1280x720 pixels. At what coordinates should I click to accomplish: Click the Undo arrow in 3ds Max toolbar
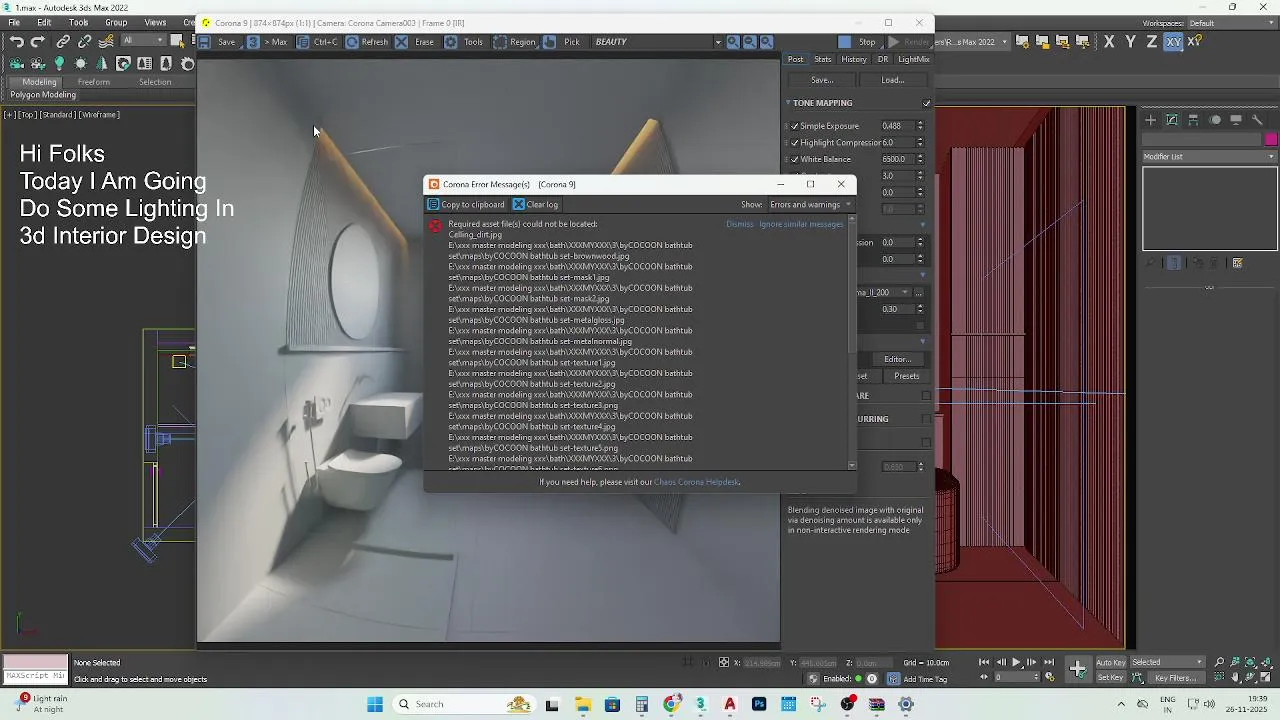[x=16, y=41]
